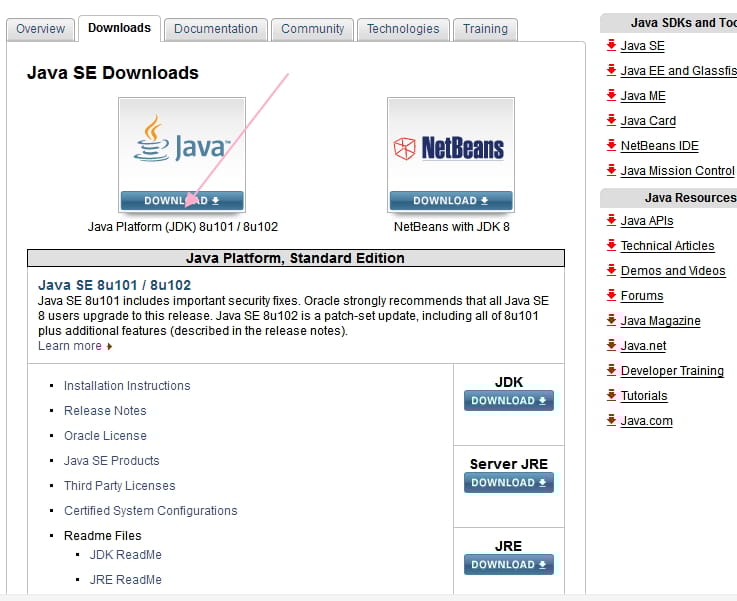Click the red icon beside Forums
This screenshot has height=601, width=737.
pos(611,295)
